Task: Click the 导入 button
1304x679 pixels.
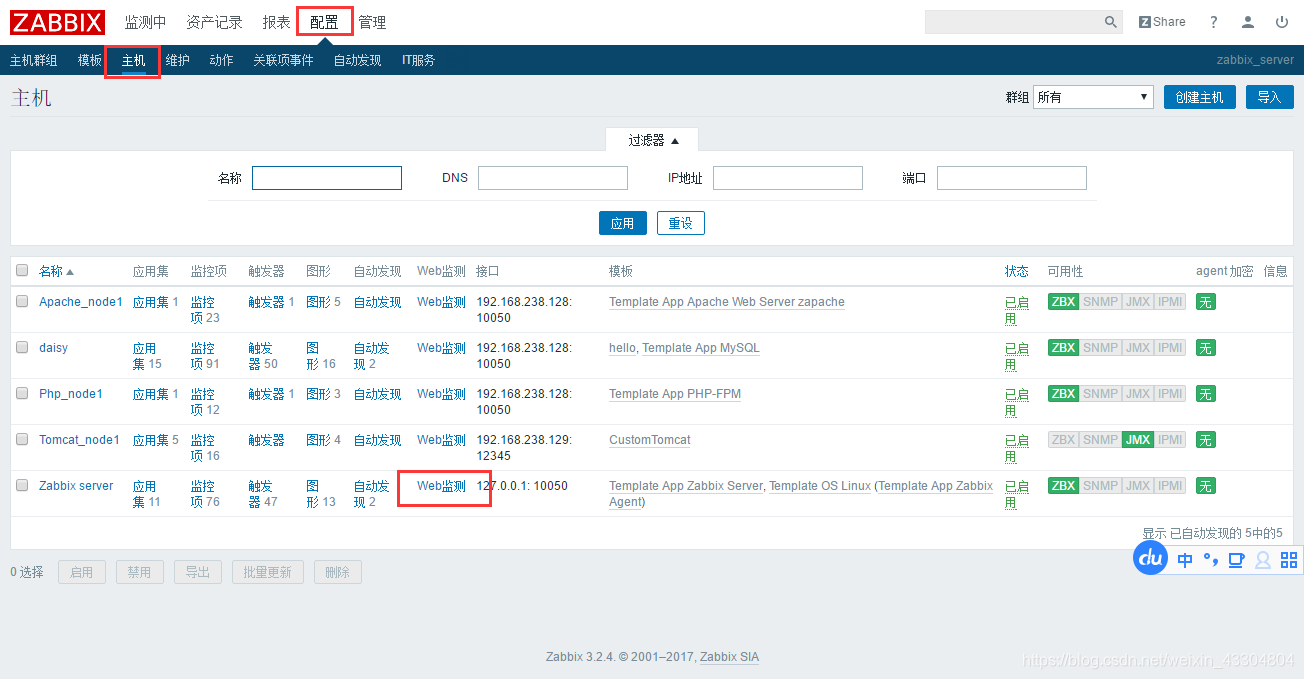Action: [1270, 97]
